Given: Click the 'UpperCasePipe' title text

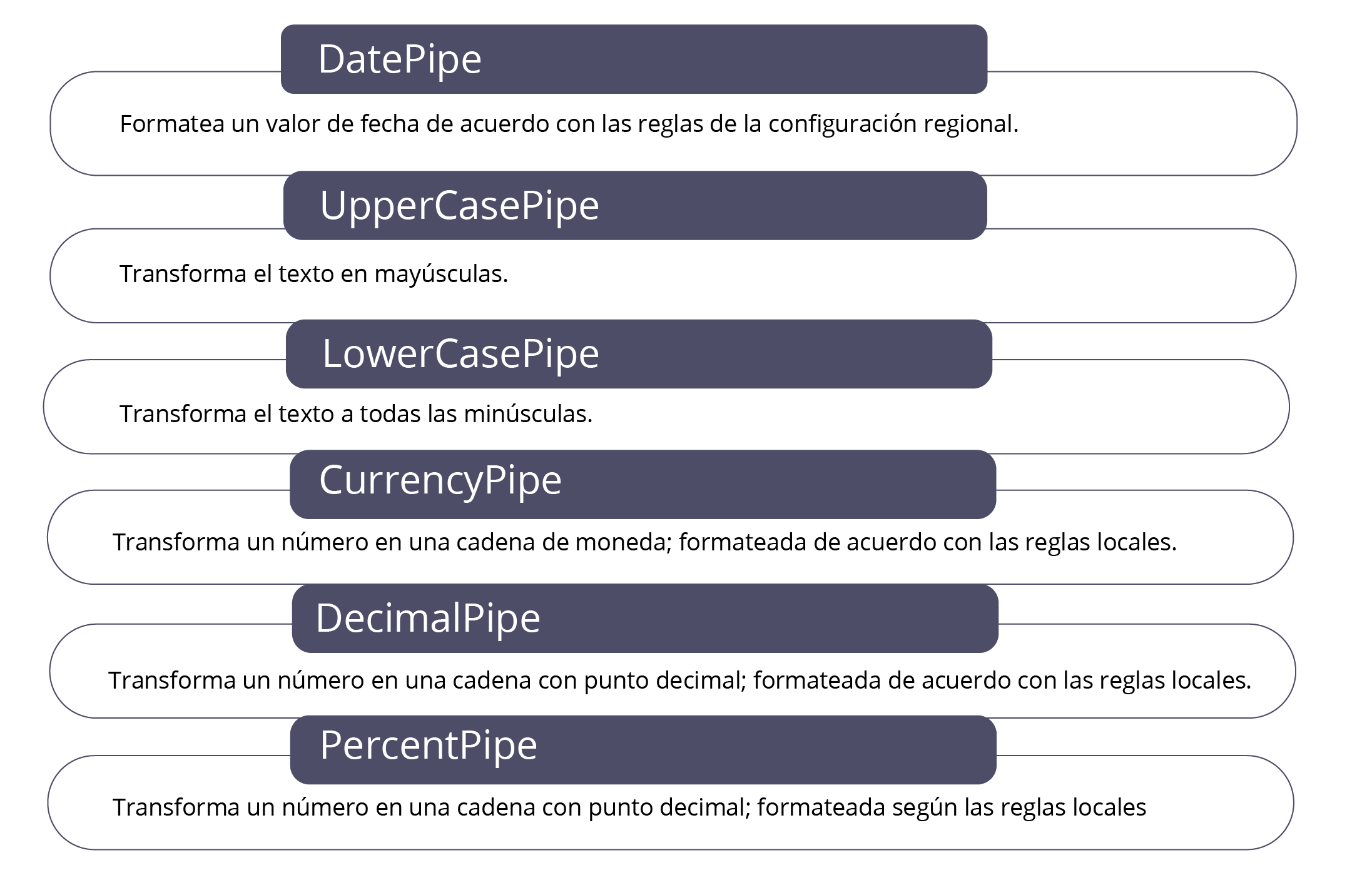Looking at the screenshot, I should pyautogui.click(x=459, y=206).
